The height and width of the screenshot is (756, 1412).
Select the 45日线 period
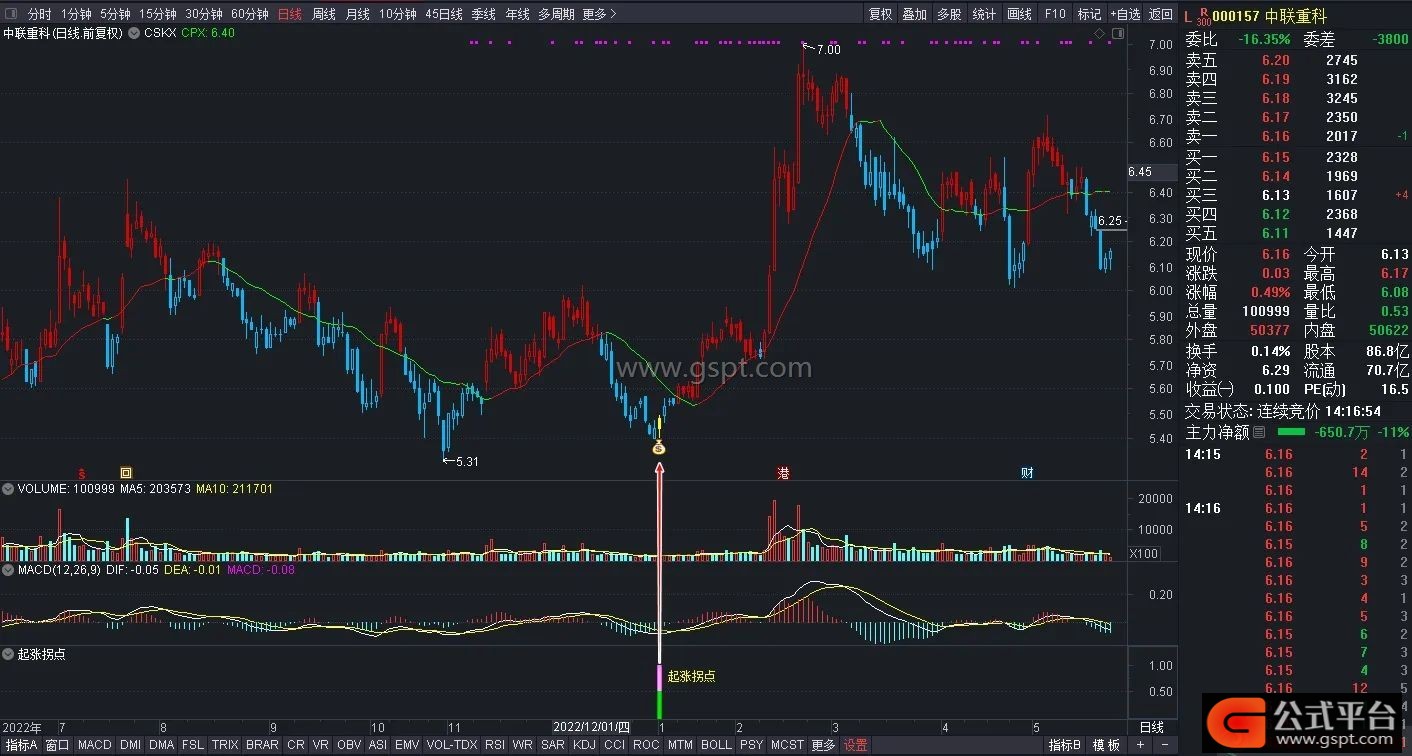click(x=444, y=14)
